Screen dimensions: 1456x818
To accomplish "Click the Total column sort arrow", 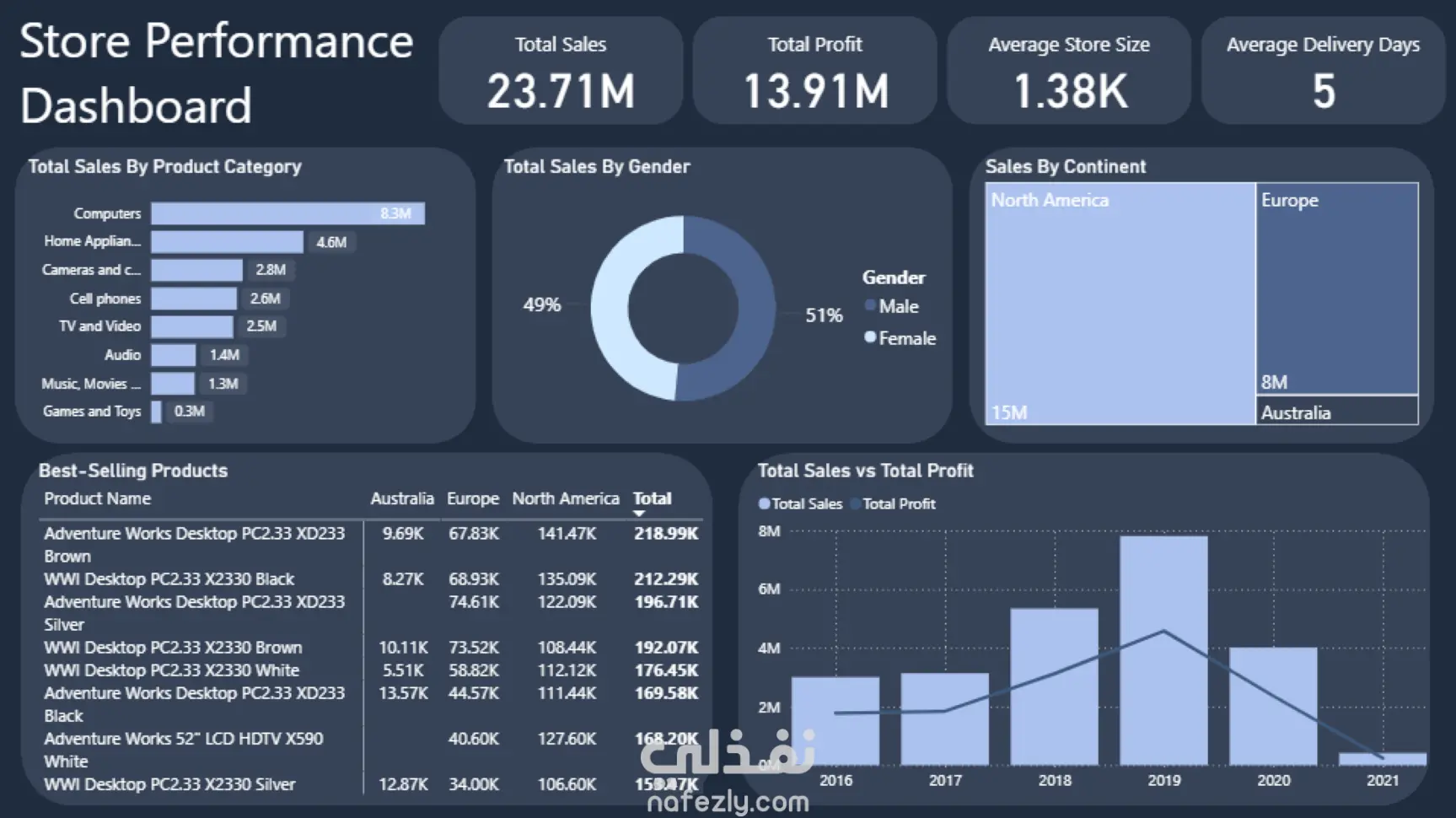I will [x=639, y=513].
